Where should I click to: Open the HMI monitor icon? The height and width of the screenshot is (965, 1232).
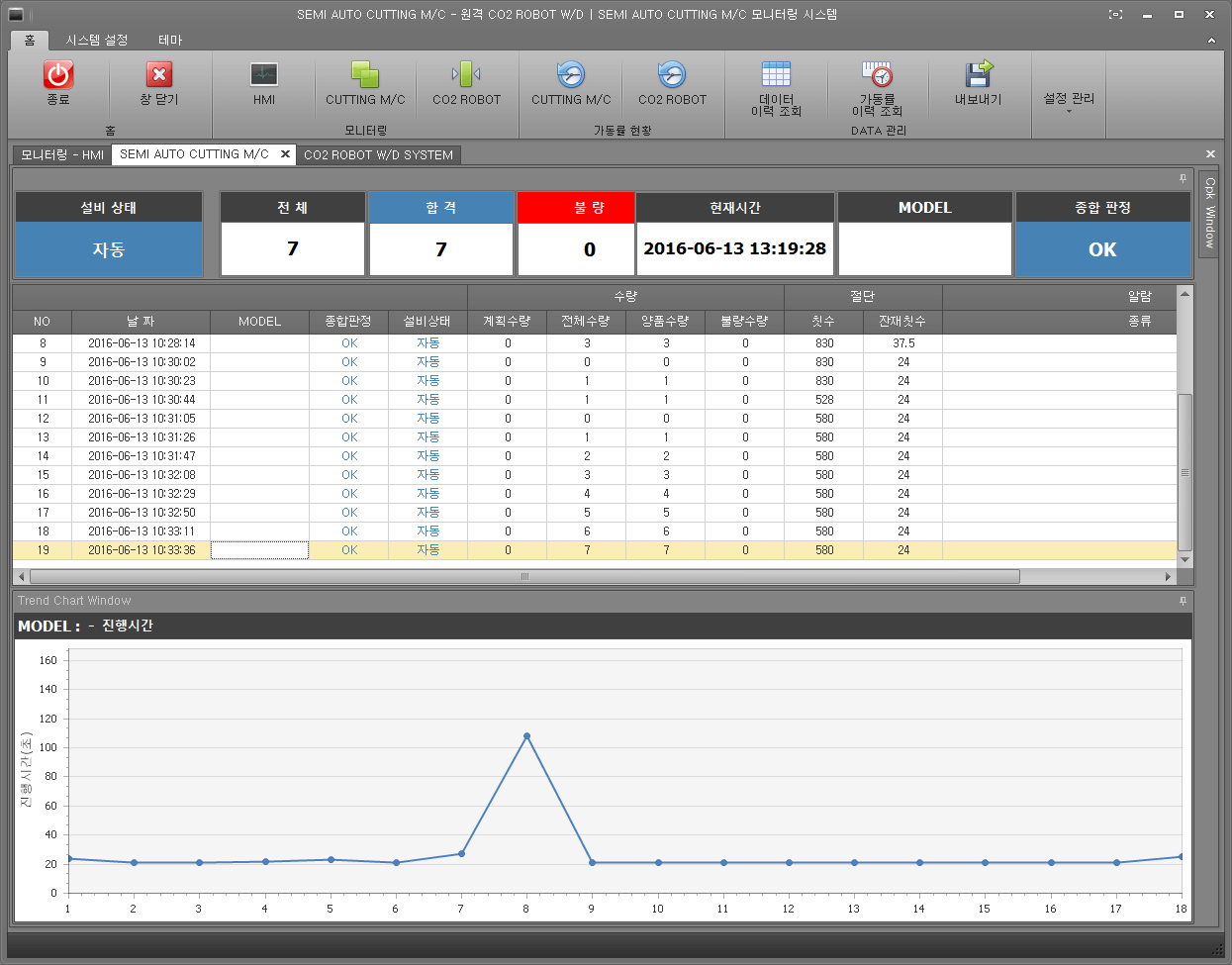click(264, 75)
